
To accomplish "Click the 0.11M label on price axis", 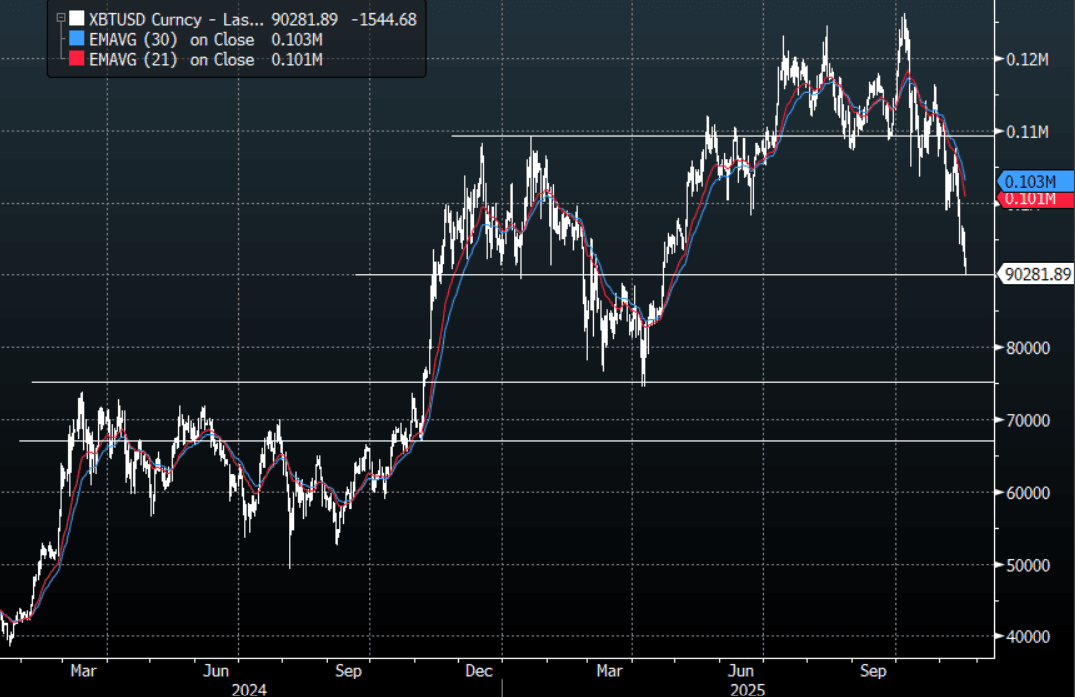I will point(1027,132).
